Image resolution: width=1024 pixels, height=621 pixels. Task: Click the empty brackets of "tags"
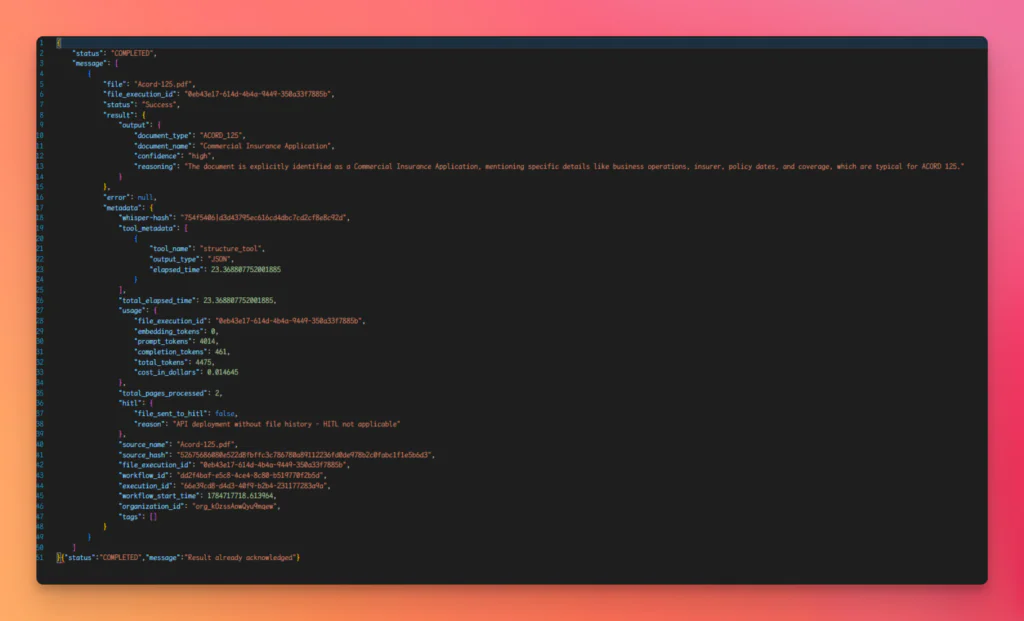point(153,517)
